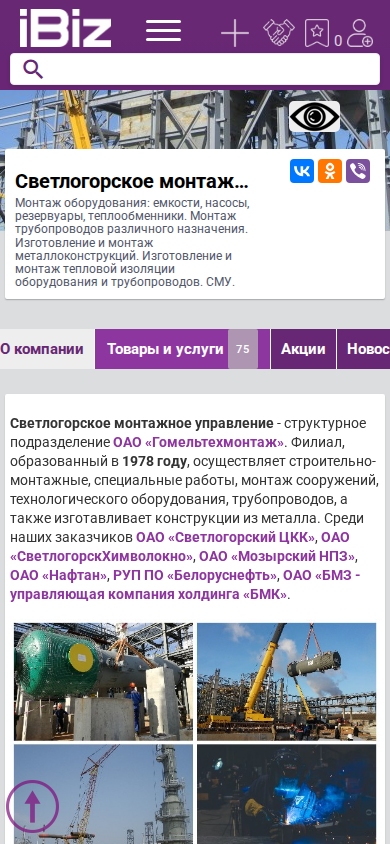The height and width of the screenshot is (844, 390).
Task: Open the Odnoklassniki social icon
Action: [x=330, y=171]
